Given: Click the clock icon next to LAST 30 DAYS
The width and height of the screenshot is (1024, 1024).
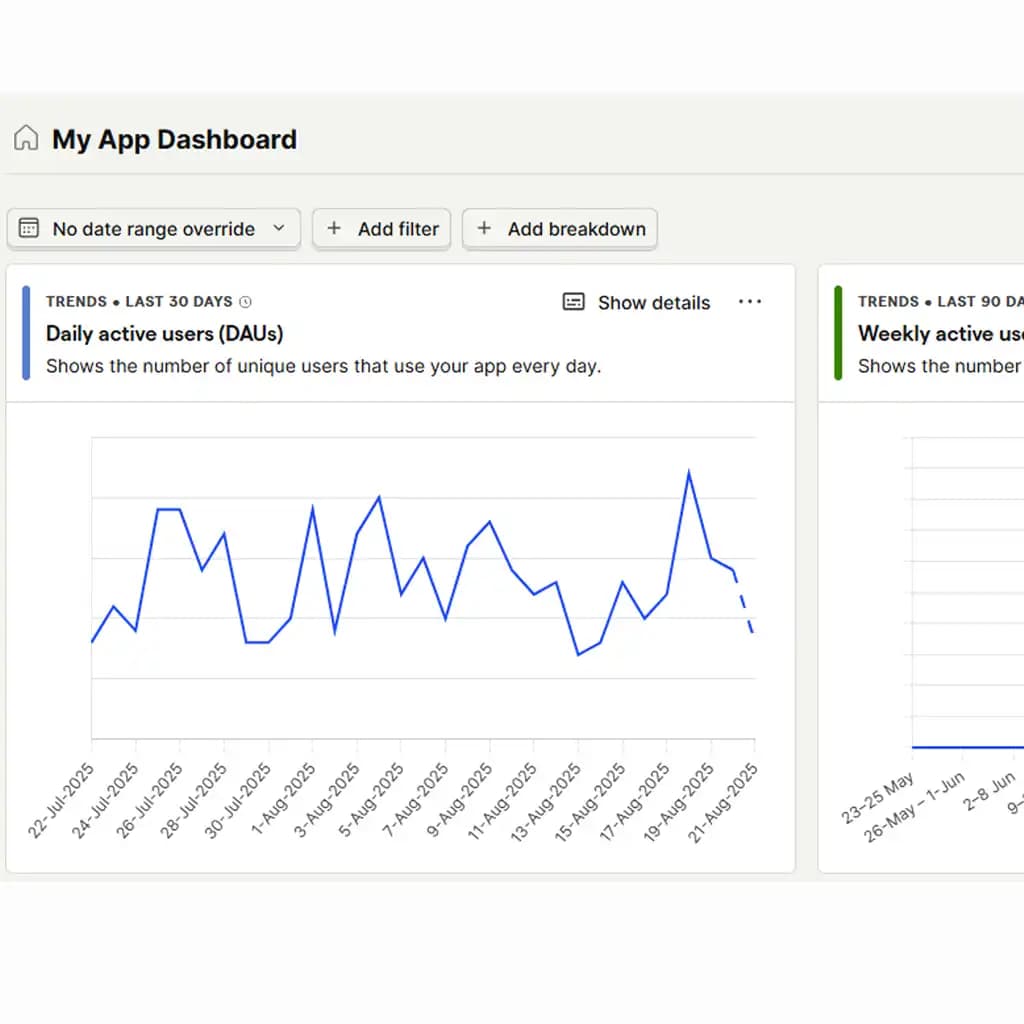Looking at the screenshot, I should (246, 302).
